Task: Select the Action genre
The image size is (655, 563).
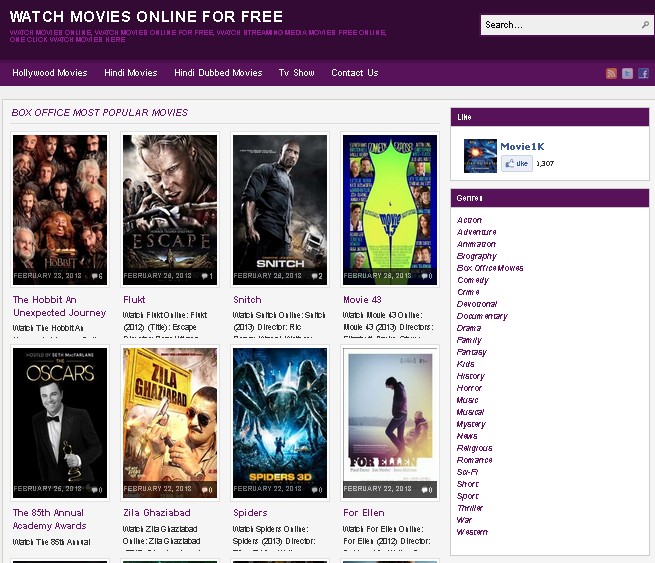Action: click(x=469, y=220)
